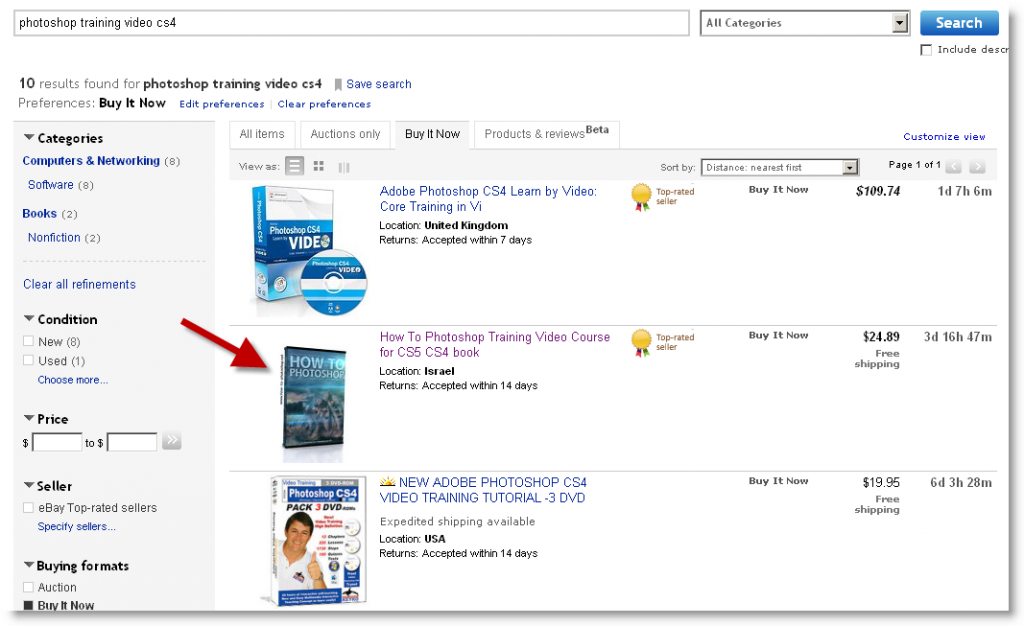Toggle Include description checkbox
This screenshot has width=1024, height=626.
coord(926,50)
